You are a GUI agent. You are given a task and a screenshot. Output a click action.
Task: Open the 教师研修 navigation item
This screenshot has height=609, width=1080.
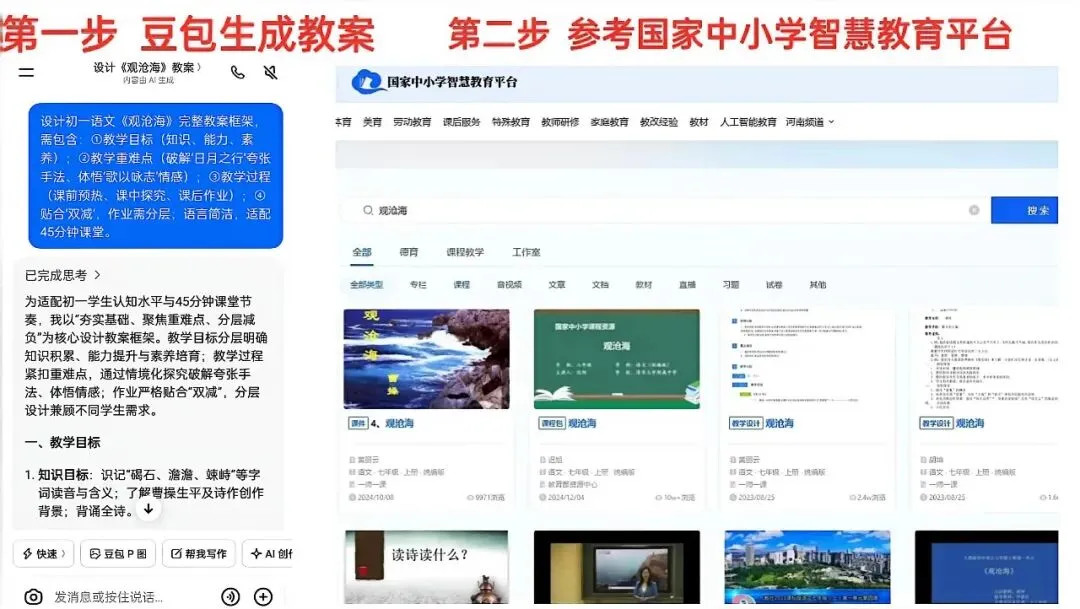point(560,122)
